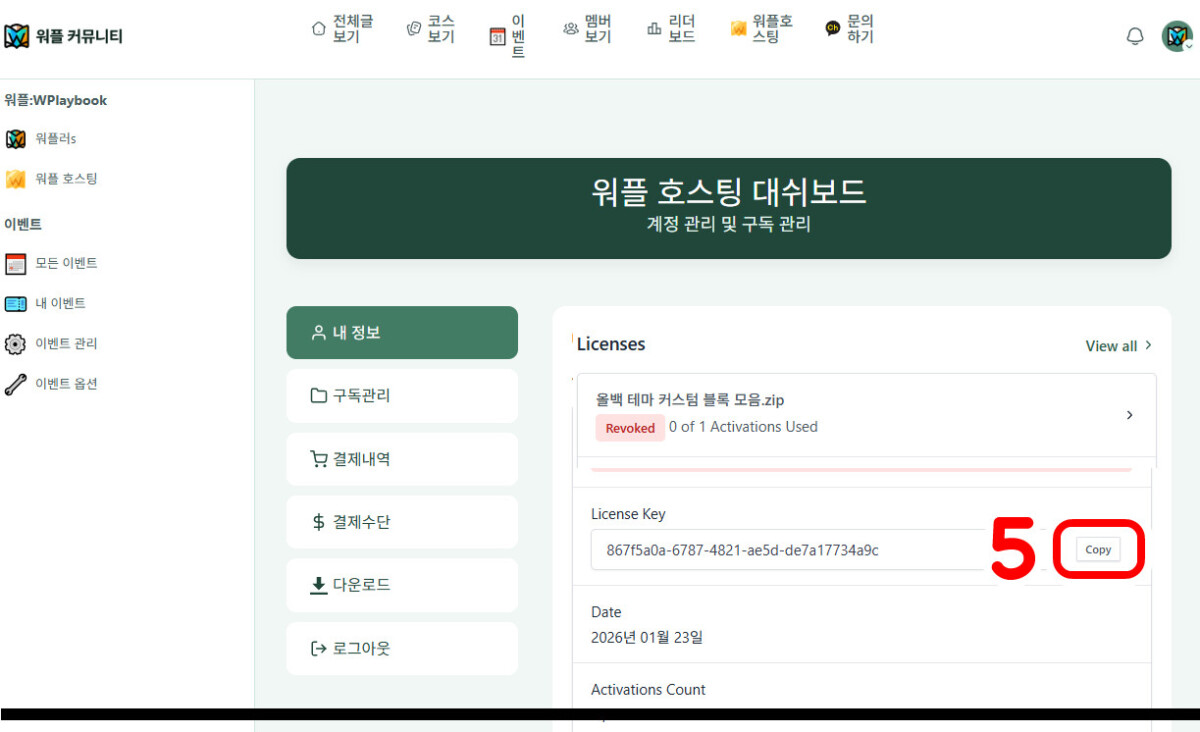Click the 워플 호스팅 crown icon
This screenshot has width=1200, height=732.
15,179
